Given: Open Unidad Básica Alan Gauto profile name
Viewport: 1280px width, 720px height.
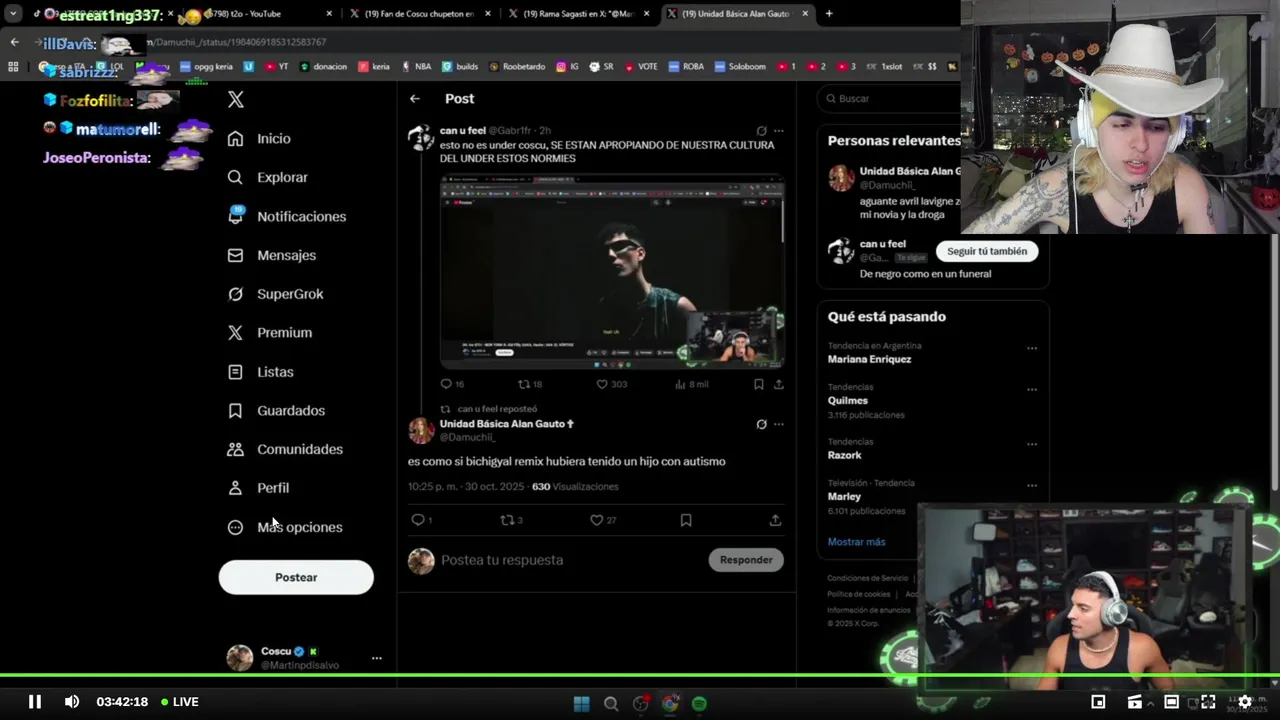Looking at the screenshot, I should click(507, 424).
